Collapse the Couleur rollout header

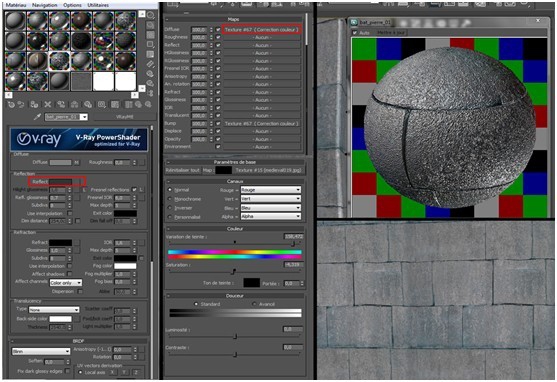[235, 229]
